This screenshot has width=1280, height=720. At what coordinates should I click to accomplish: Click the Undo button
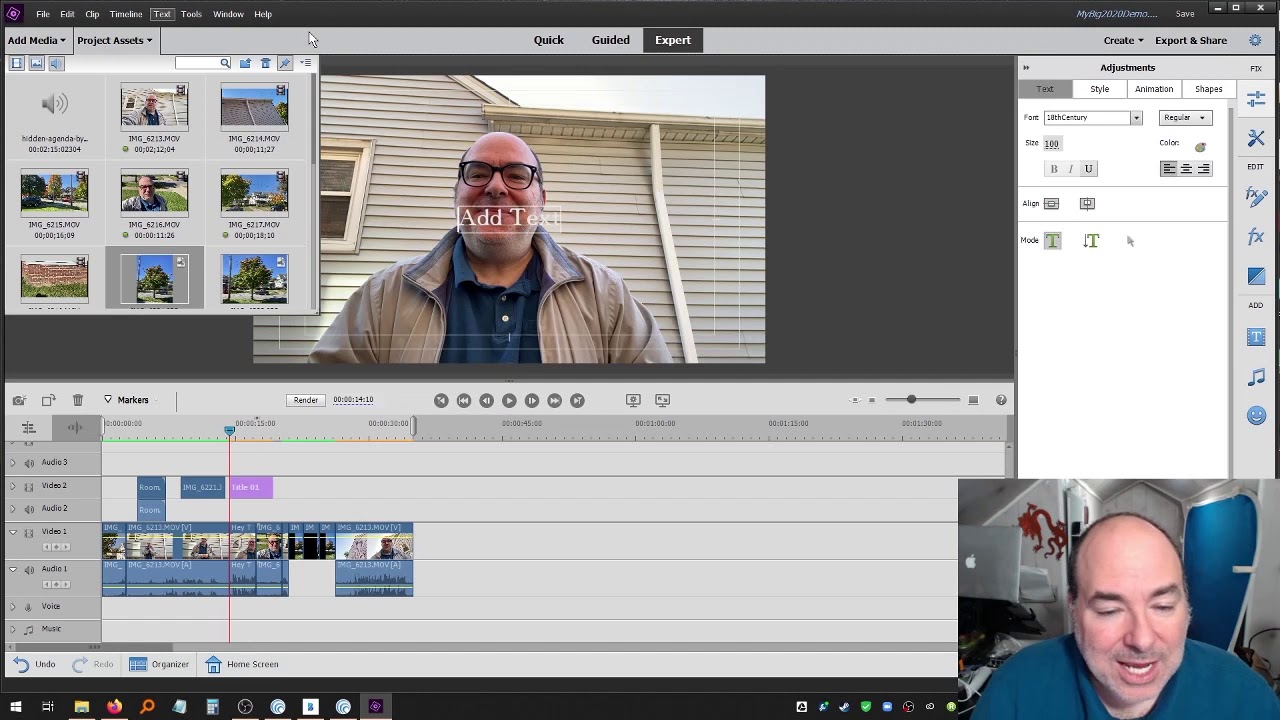[x=35, y=664]
